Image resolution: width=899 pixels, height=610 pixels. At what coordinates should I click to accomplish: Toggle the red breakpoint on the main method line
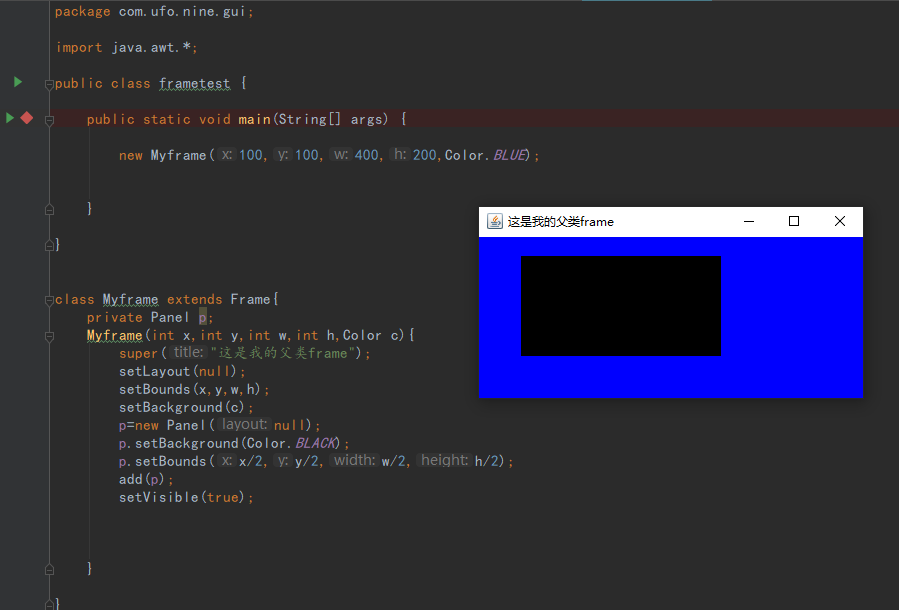(x=26, y=118)
